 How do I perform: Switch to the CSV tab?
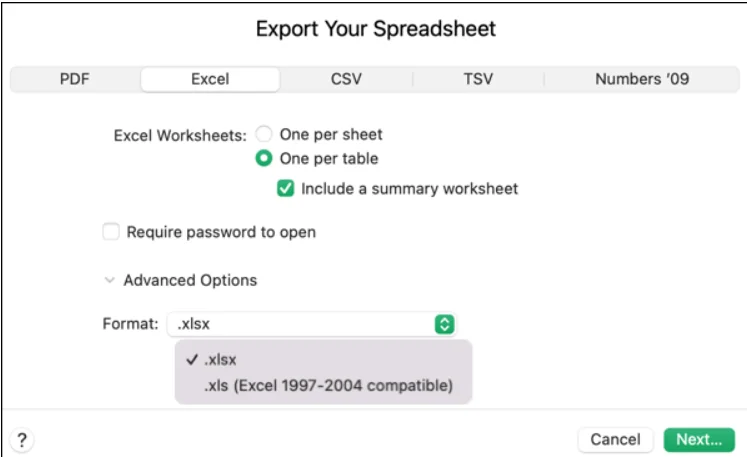[x=346, y=79]
